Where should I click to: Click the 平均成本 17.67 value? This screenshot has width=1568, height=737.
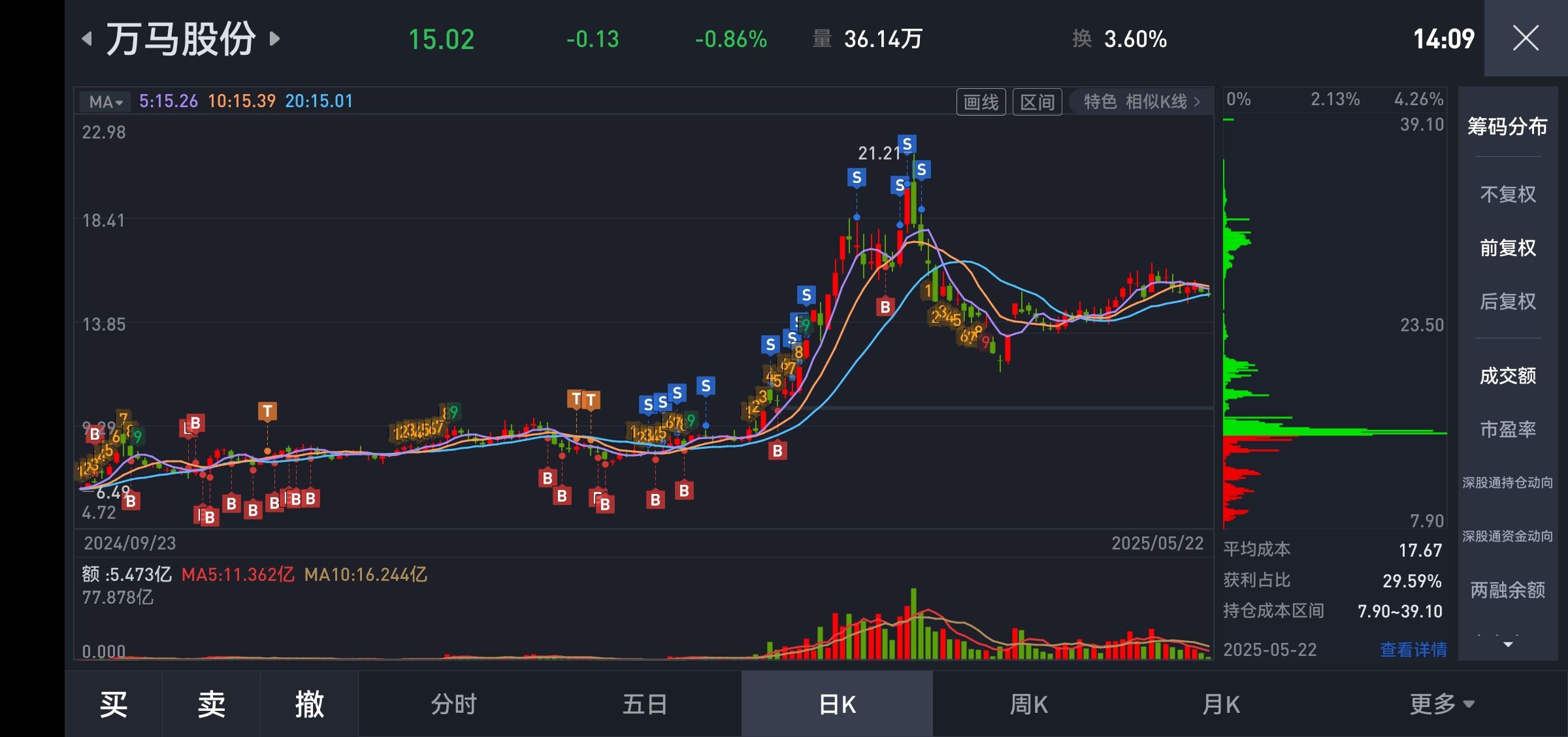click(x=1420, y=550)
